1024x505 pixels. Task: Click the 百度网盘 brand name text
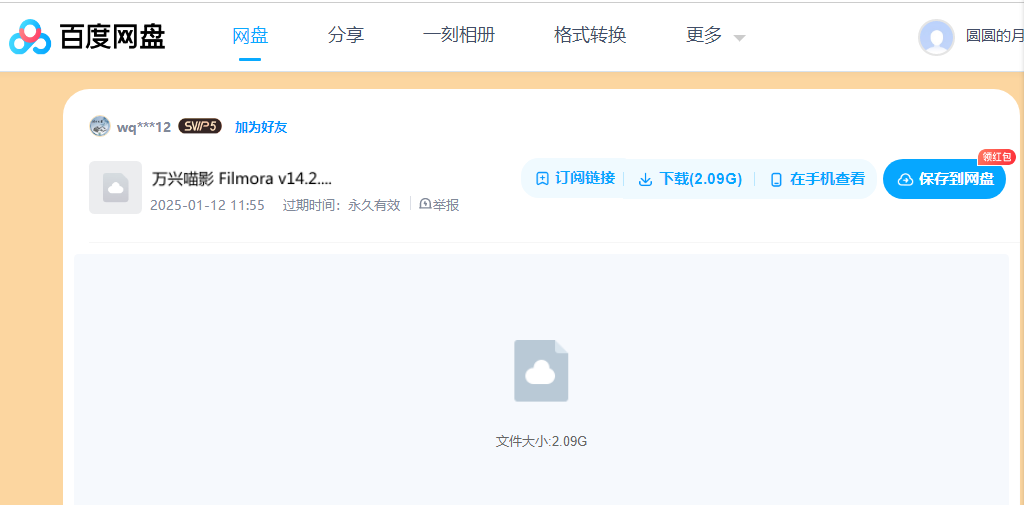[112, 37]
